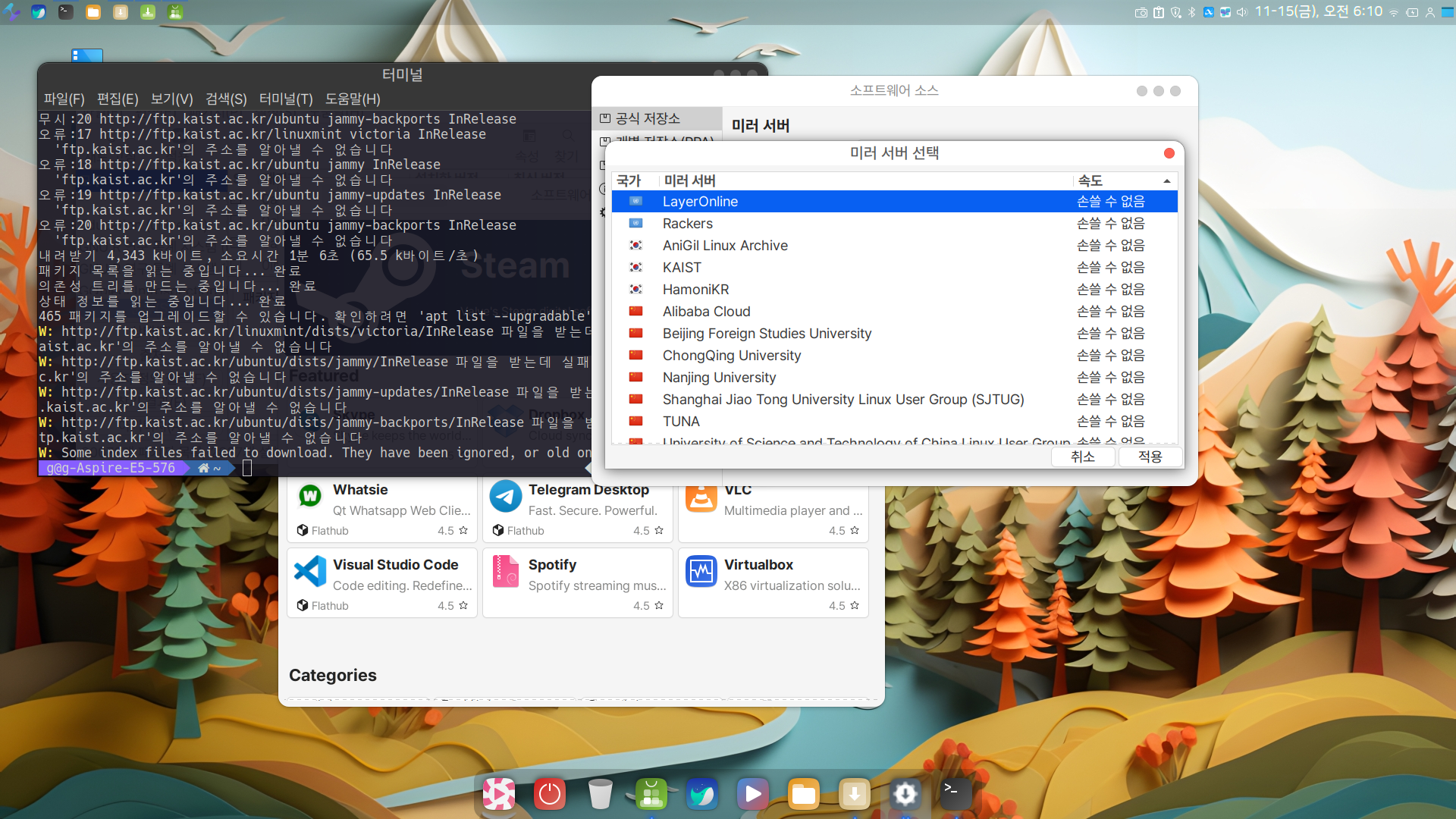Select Beijing Foreign Studies University mirror
The height and width of the screenshot is (819, 1456).
pyautogui.click(x=895, y=334)
